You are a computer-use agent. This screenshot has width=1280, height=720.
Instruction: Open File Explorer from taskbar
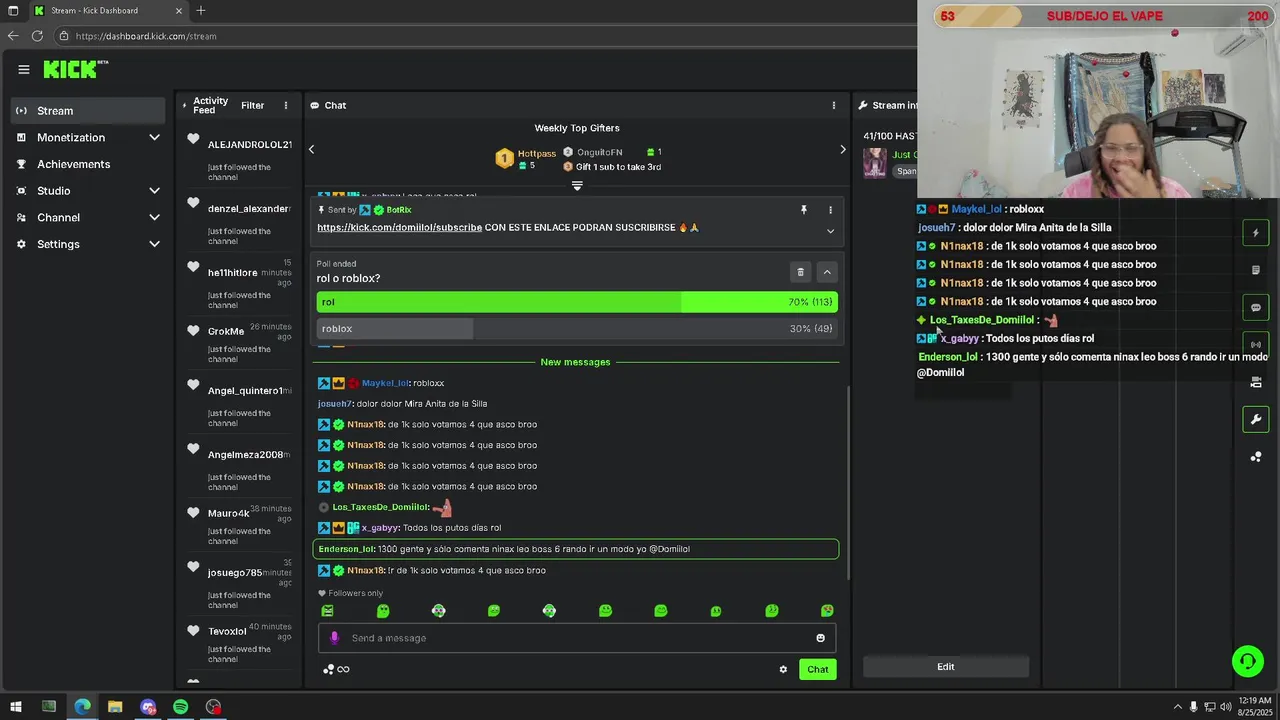point(115,707)
